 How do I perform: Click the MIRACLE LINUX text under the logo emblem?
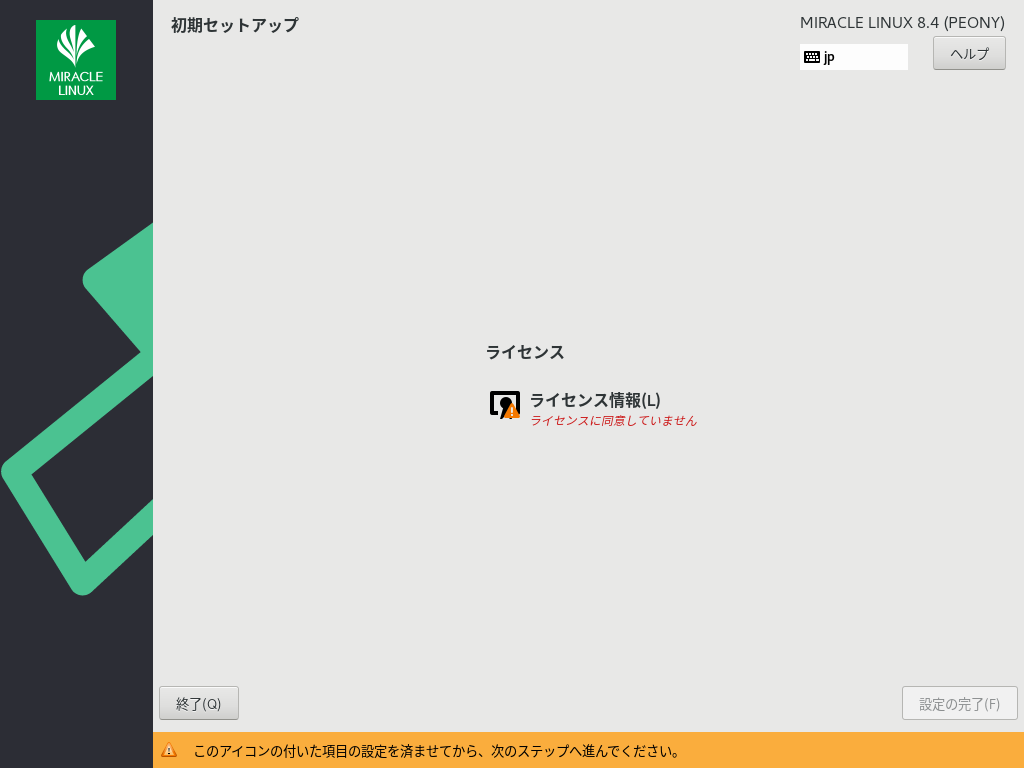pos(76,83)
